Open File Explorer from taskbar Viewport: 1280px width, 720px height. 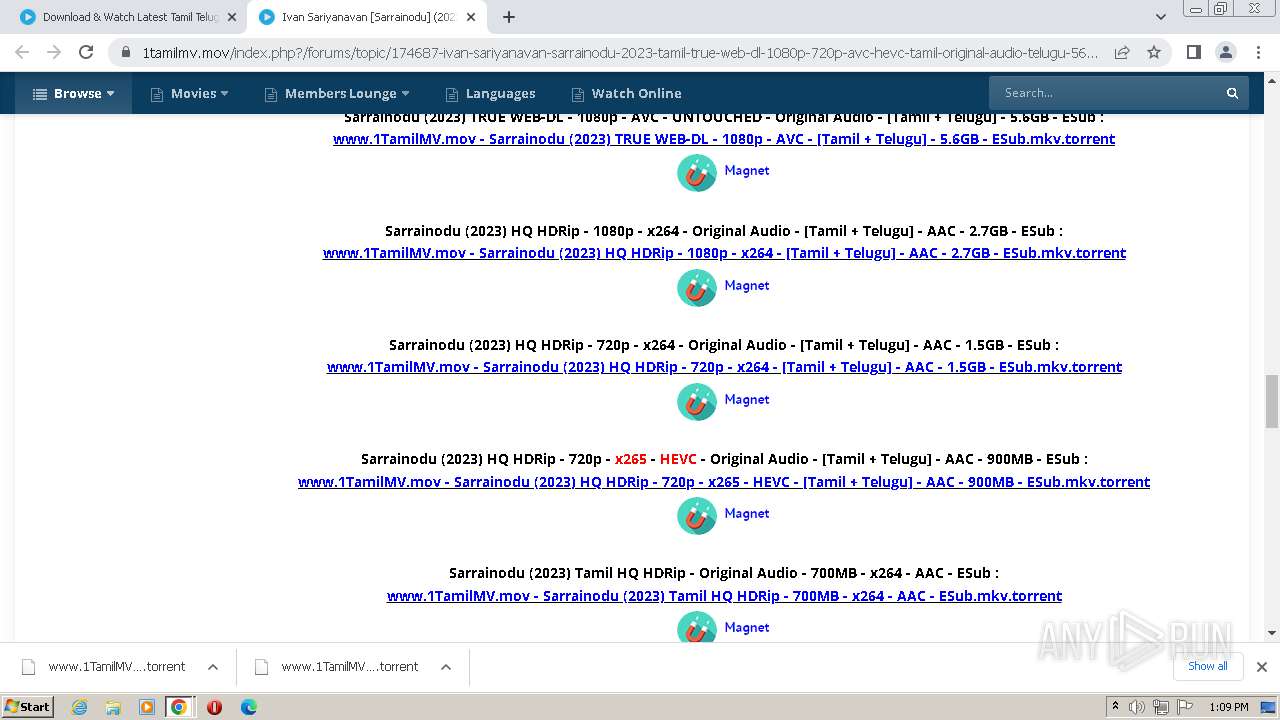pyautogui.click(x=113, y=707)
